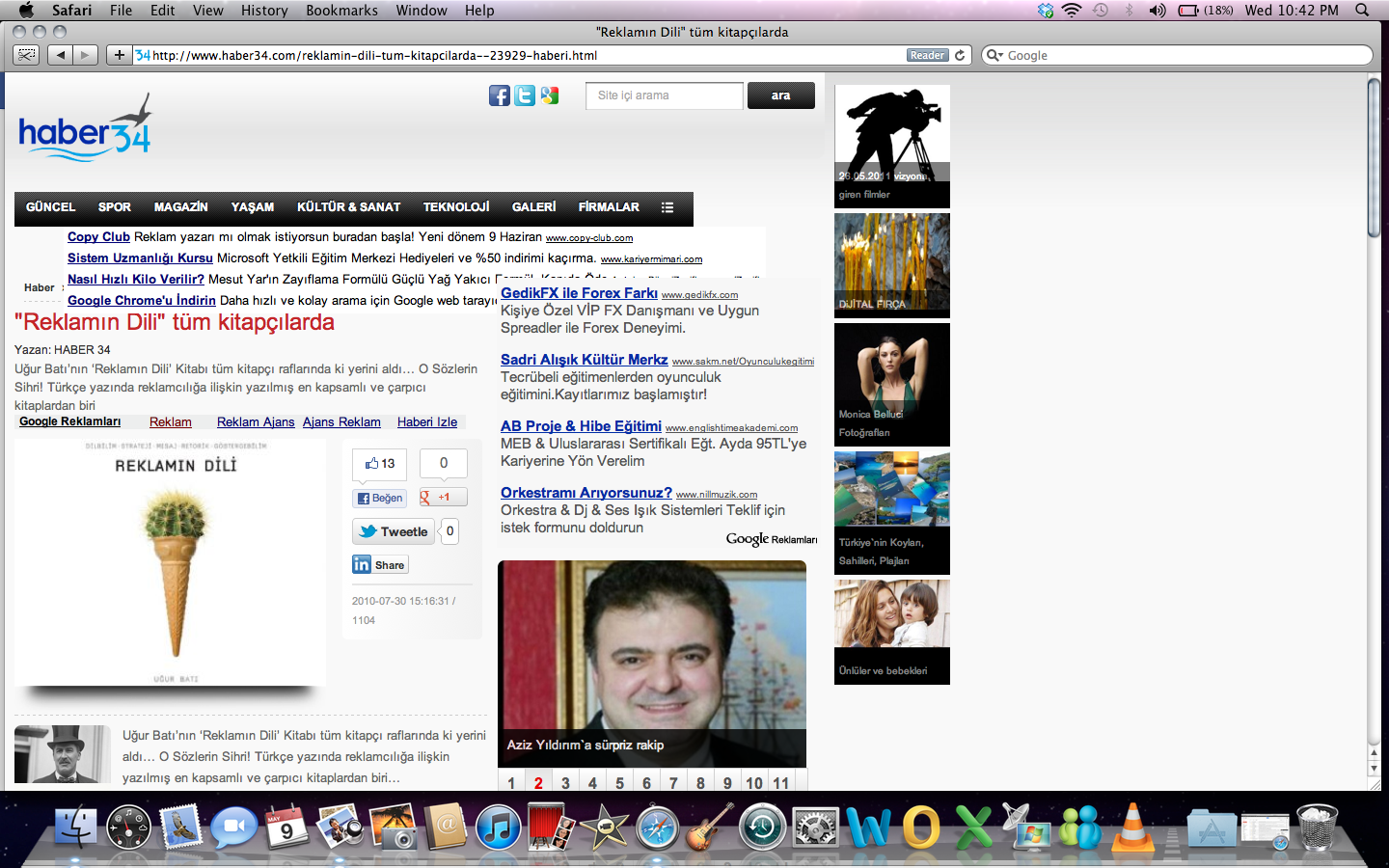Open the Wi-Fi status menu

[1072, 11]
